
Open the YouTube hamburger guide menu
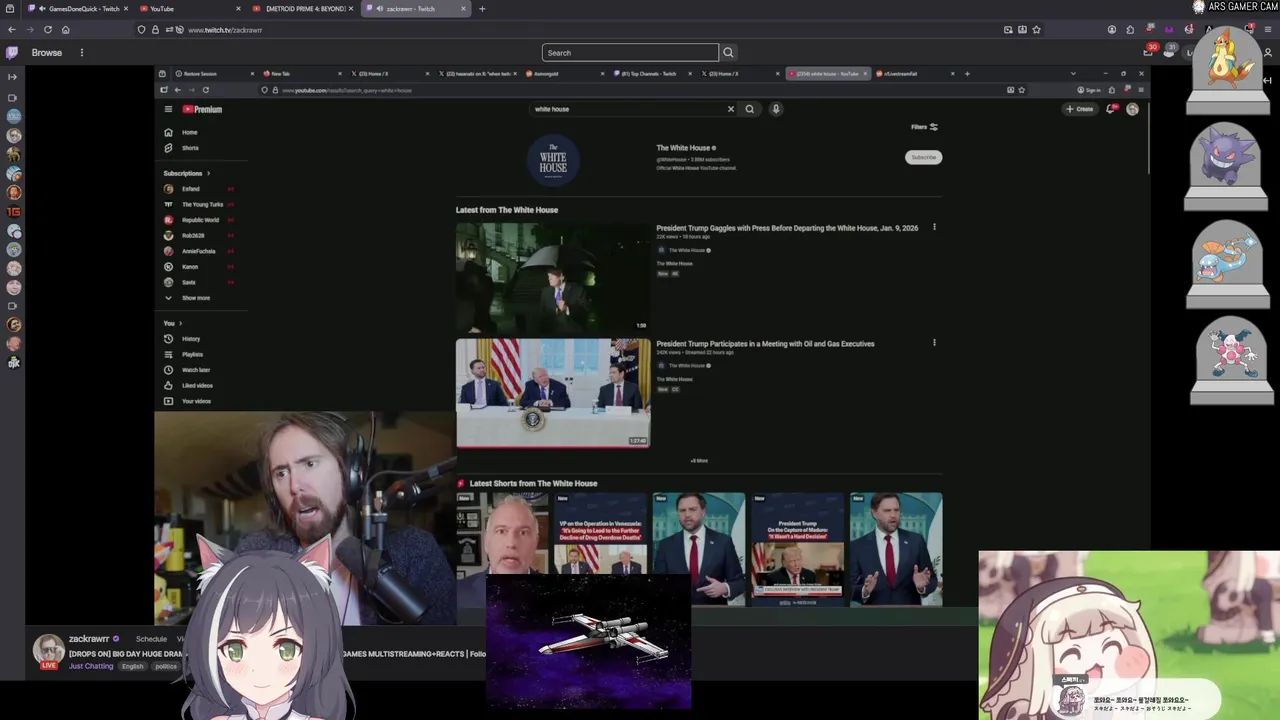[168, 109]
